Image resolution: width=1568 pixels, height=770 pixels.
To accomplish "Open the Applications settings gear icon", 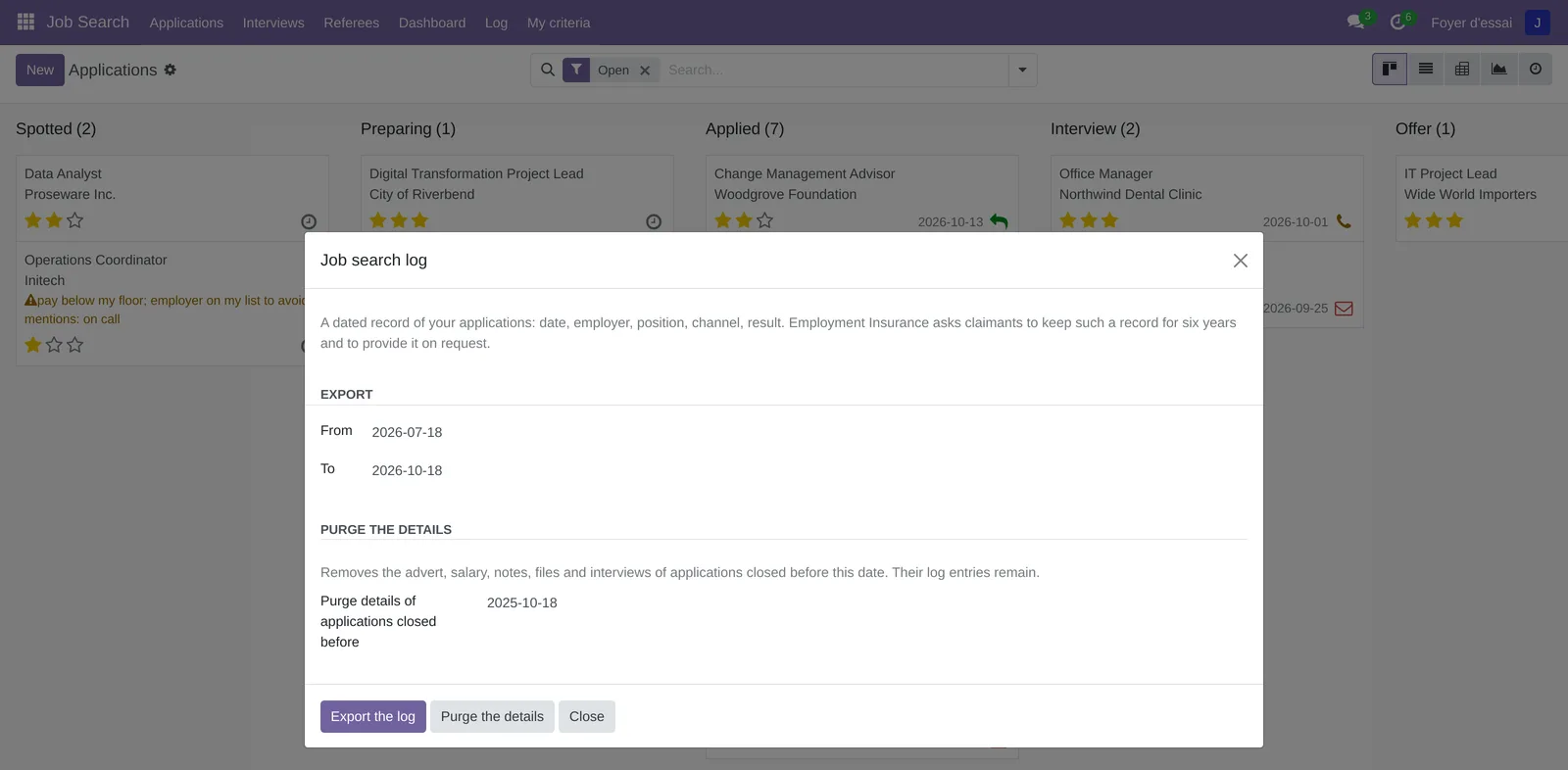I will pos(170,70).
